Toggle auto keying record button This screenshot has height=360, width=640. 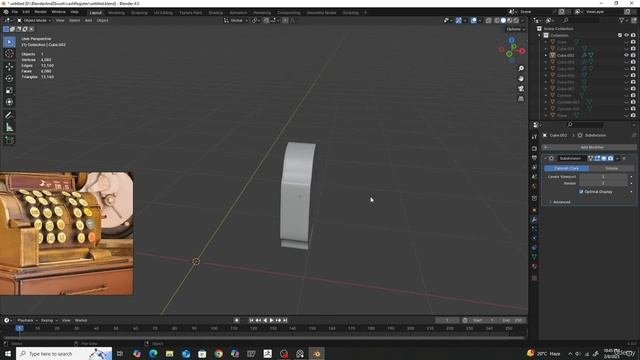tap(236, 320)
